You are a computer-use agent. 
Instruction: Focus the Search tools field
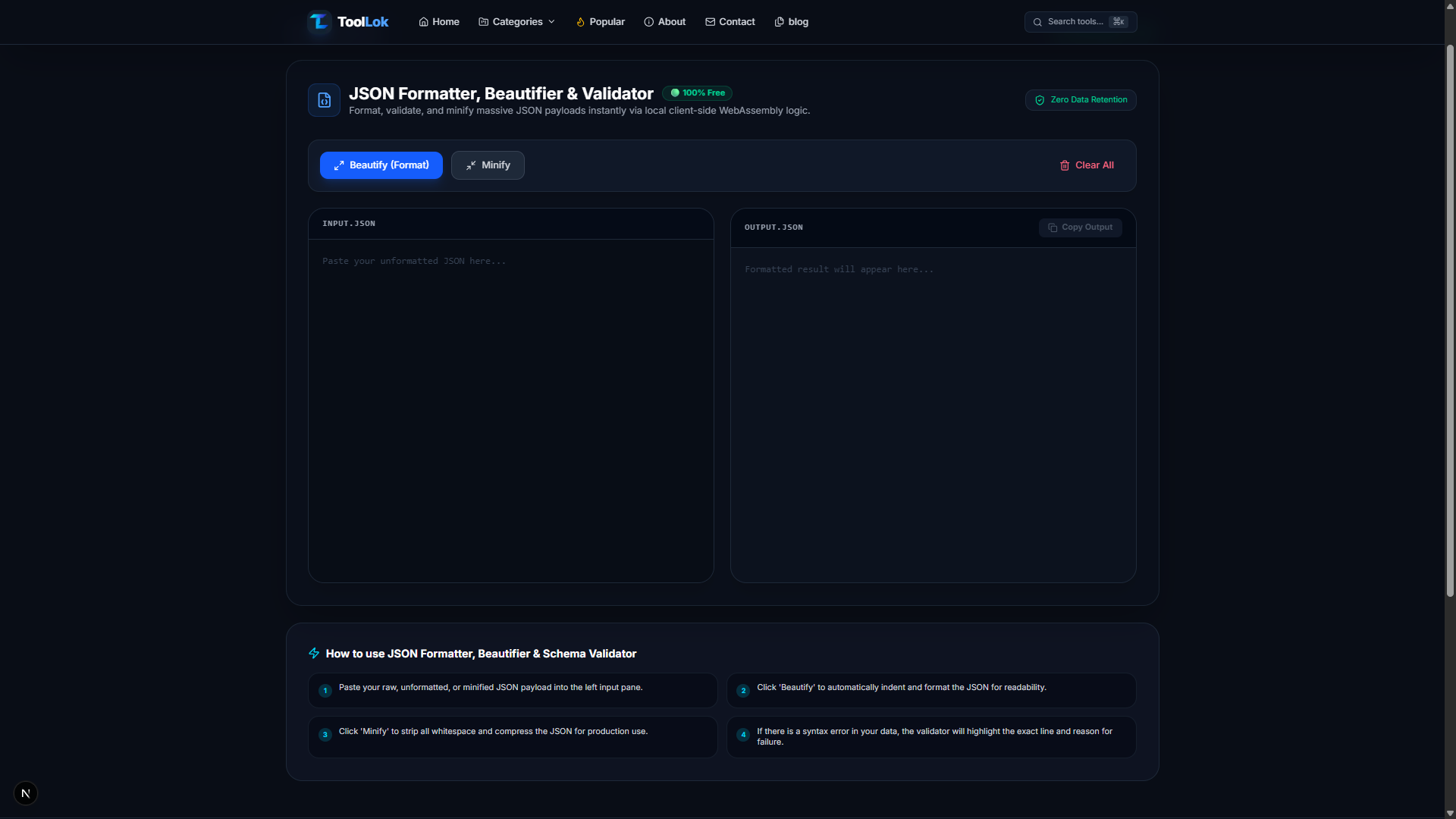tap(1081, 22)
